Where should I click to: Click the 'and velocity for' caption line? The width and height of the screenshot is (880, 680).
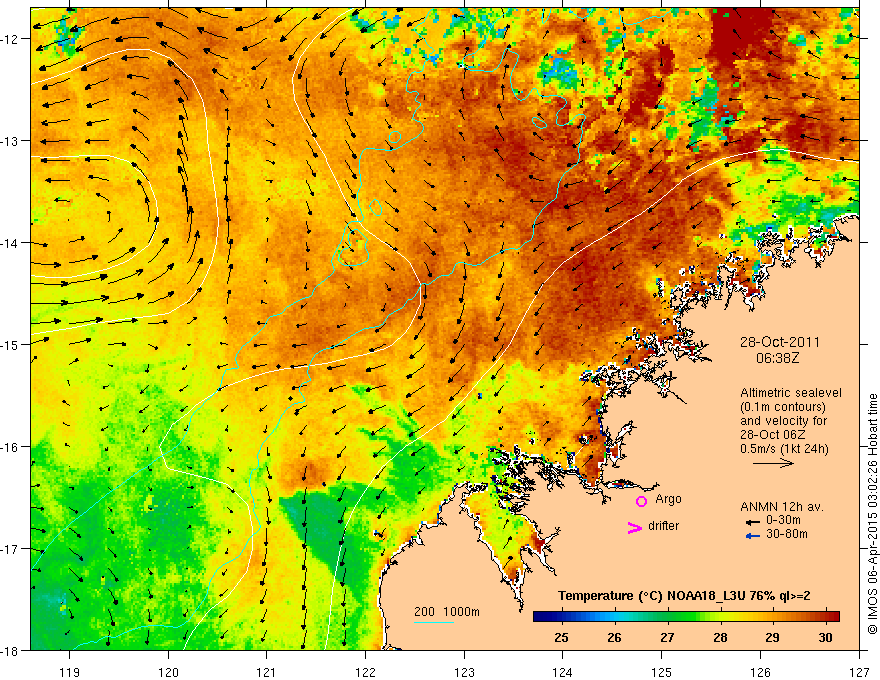[x=783, y=421]
